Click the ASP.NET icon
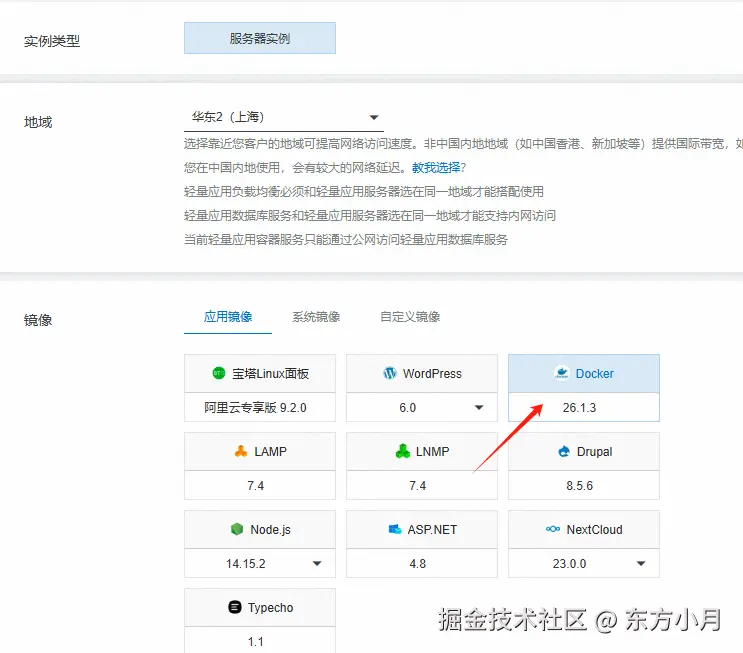 (x=395, y=529)
